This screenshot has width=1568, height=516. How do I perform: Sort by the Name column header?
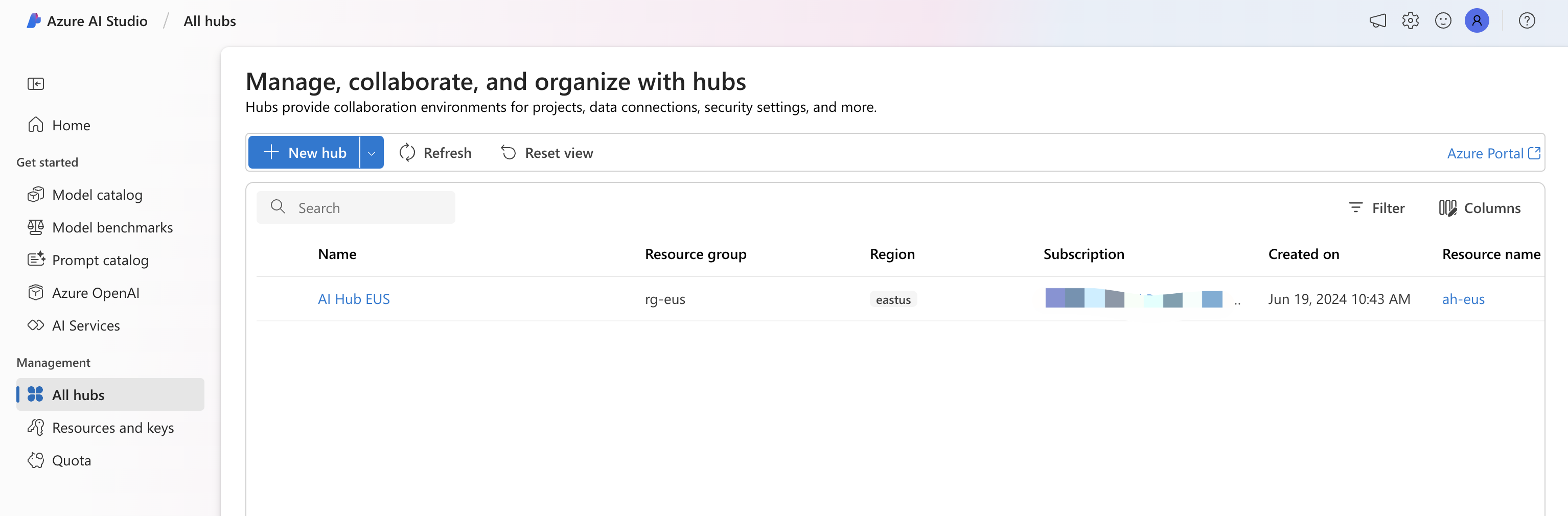pyautogui.click(x=337, y=254)
